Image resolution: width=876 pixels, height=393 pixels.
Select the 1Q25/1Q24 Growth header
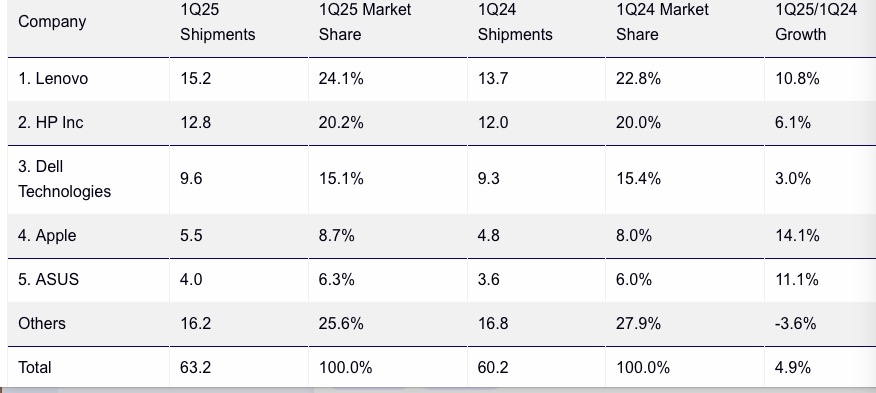[x=816, y=22]
